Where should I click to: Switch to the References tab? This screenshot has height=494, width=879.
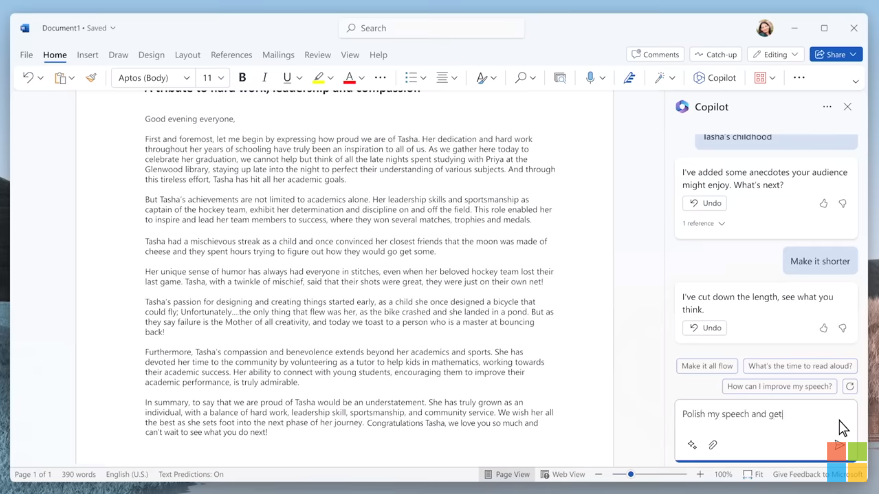tap(231, 55)
